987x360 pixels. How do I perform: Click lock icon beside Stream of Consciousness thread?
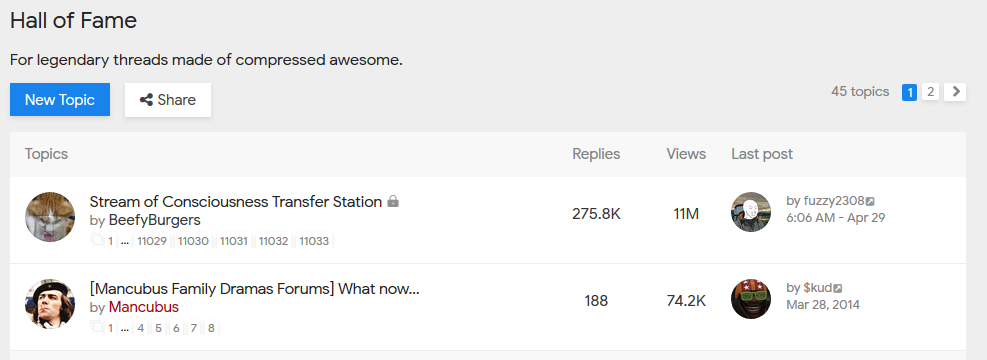pyautogui.click(x=393, y=201)
